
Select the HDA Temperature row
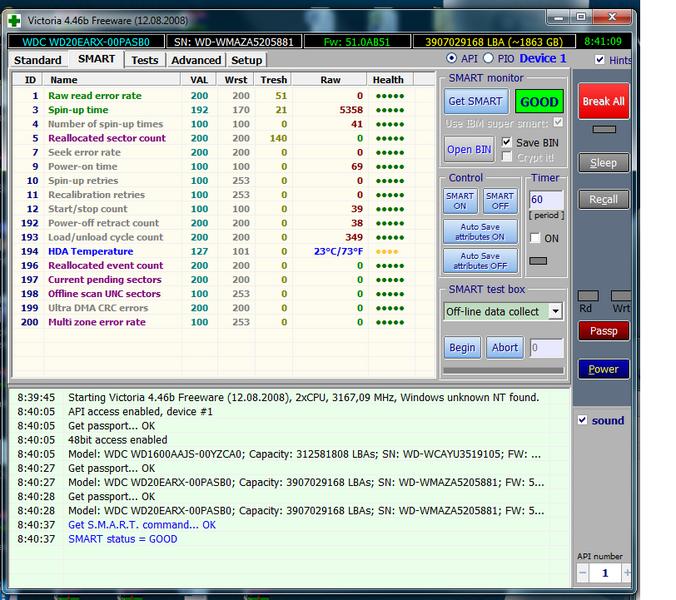tap(223, 251)
